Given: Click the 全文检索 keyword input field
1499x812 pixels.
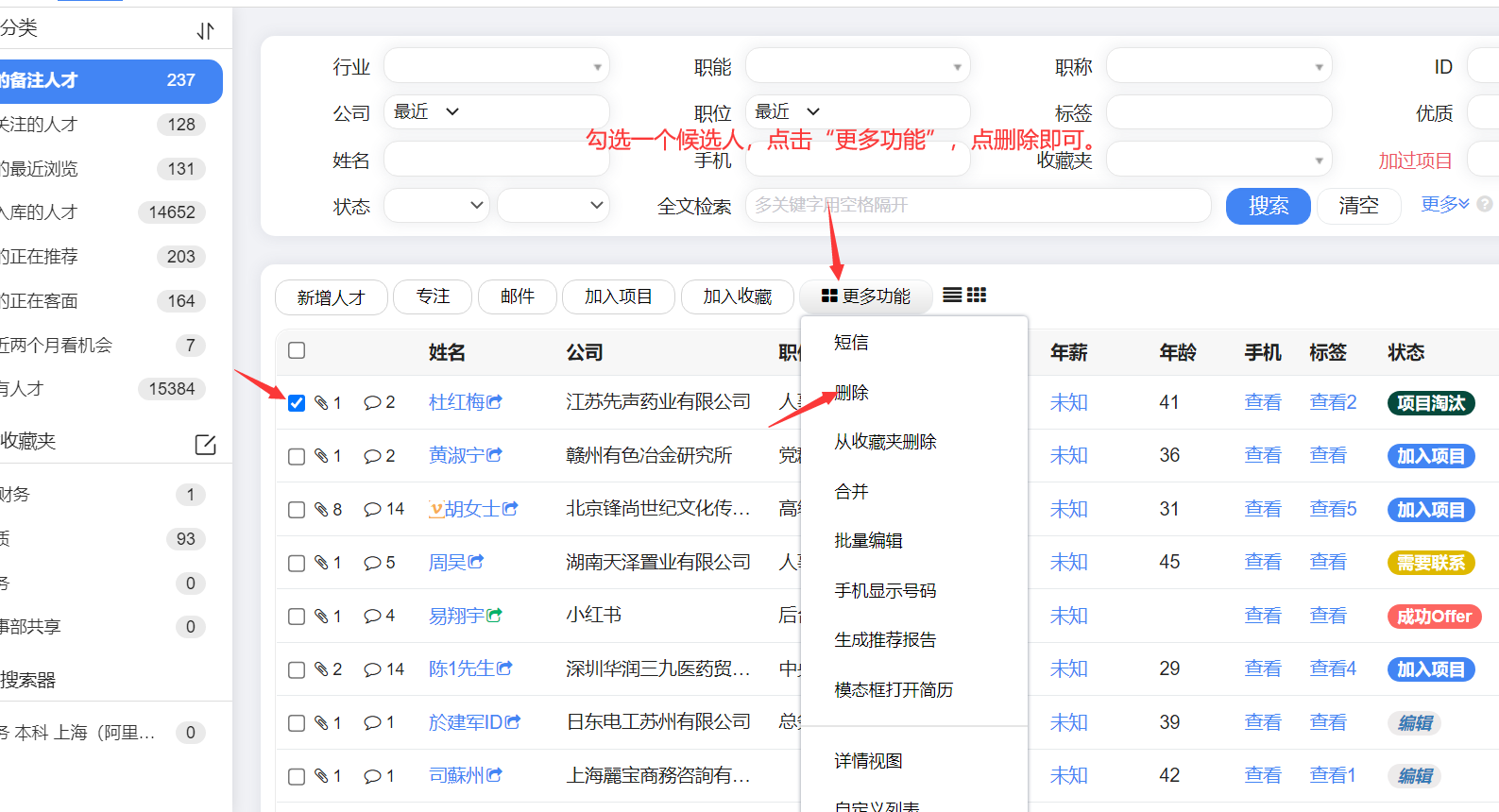Looking at the screenshot, I should point(978,205).
